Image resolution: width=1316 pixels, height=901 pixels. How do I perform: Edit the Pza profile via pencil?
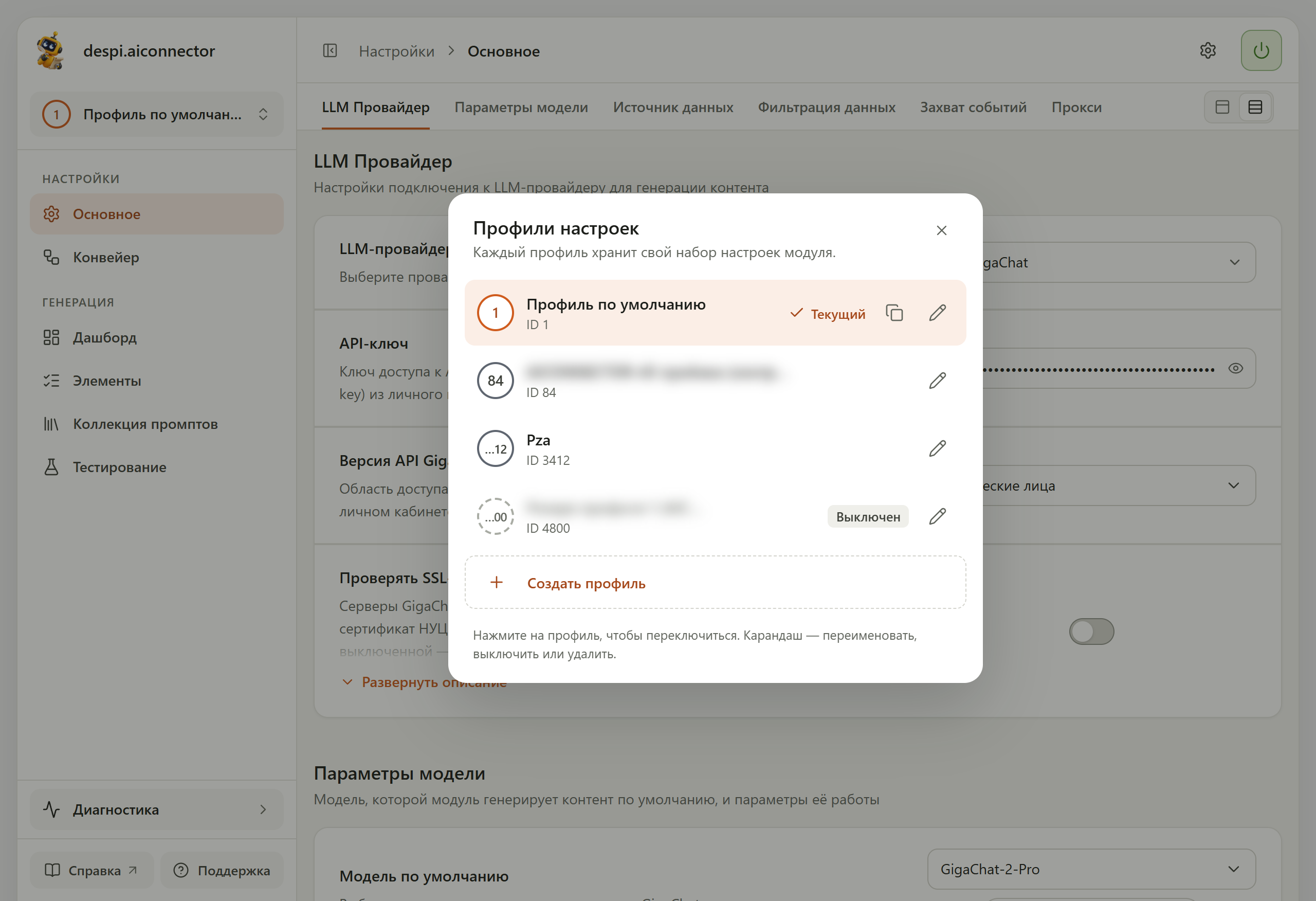click(x=937, y=449)
